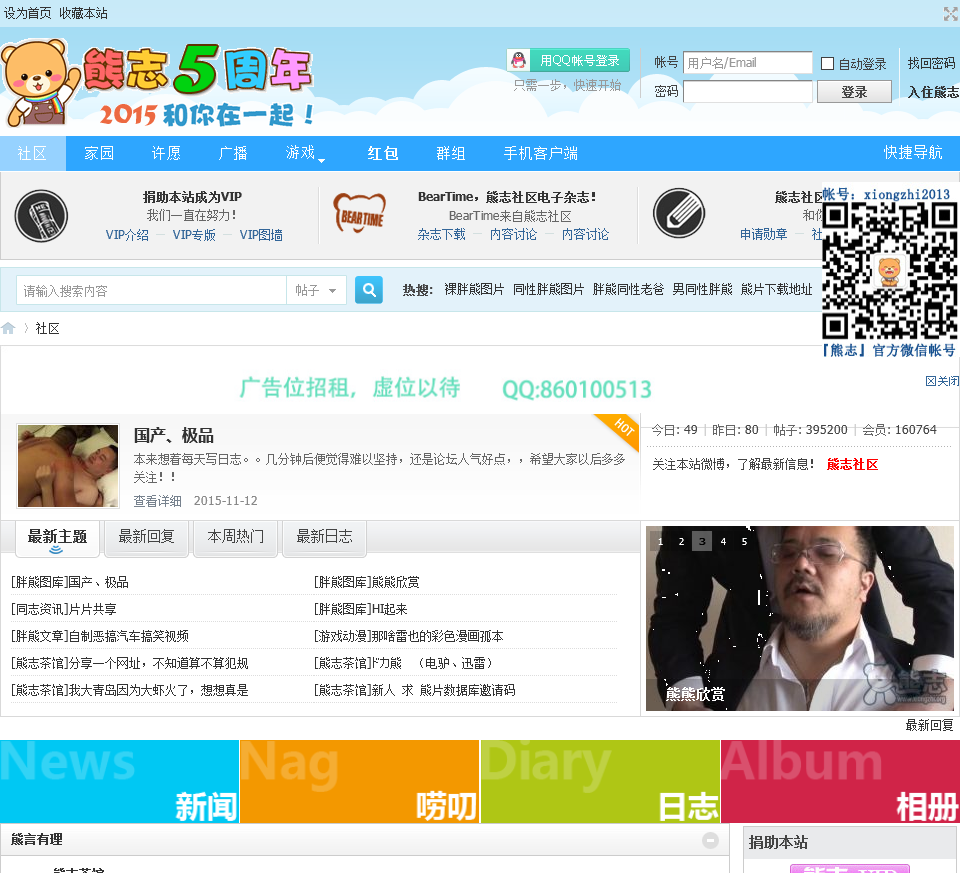Screen dimensions: 960x873
Task: Switch to the 本周热门 tab
Action: click(236, 539)
